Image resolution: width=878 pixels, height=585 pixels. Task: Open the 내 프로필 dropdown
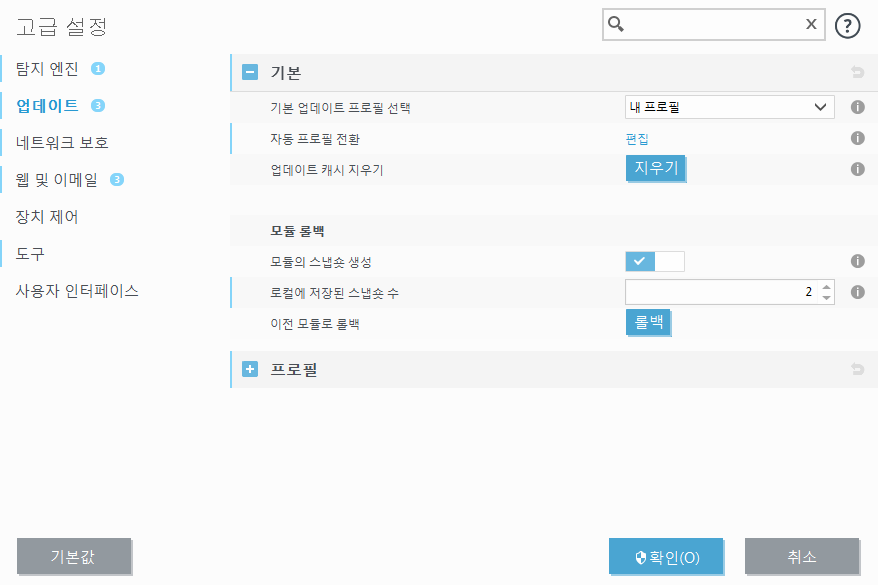click(x=729, y=107)
